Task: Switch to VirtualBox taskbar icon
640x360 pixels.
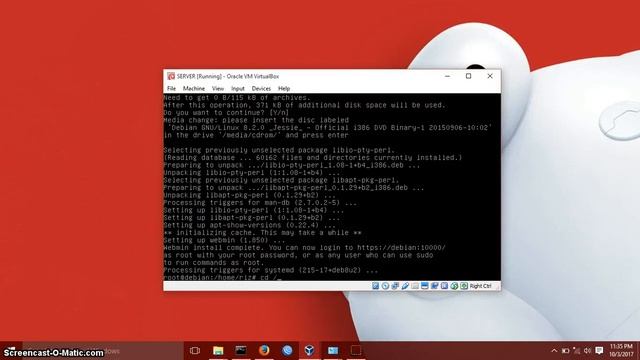Action: click(x=309, y=351)
